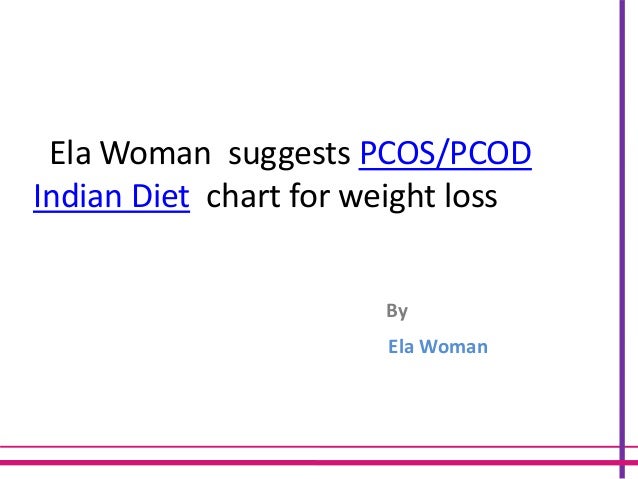Click the blue Ela Woman author name
This screenshot has height=479, width=638.
click(438, 347)
